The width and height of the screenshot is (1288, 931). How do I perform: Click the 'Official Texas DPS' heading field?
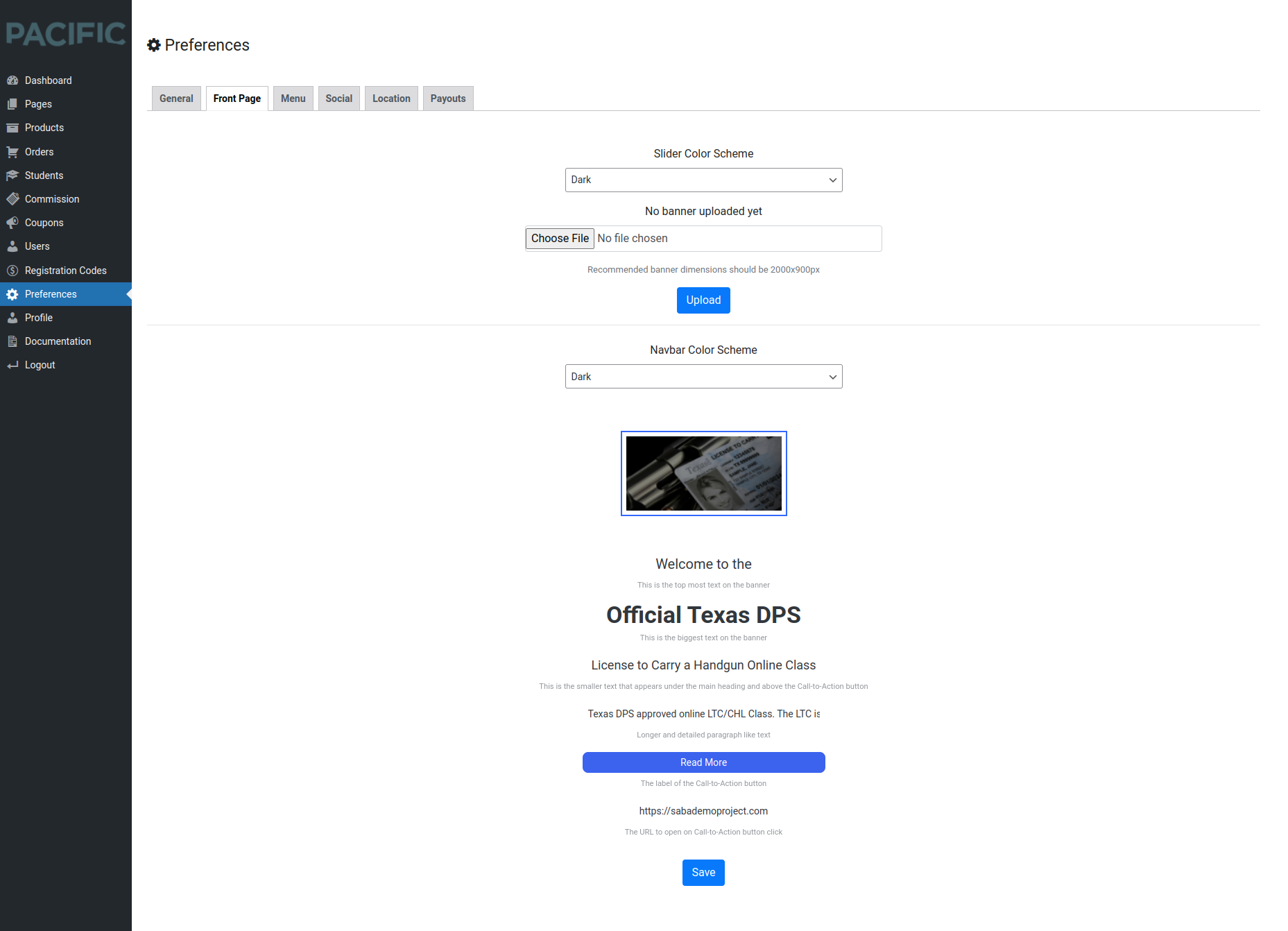click(703, 615)
